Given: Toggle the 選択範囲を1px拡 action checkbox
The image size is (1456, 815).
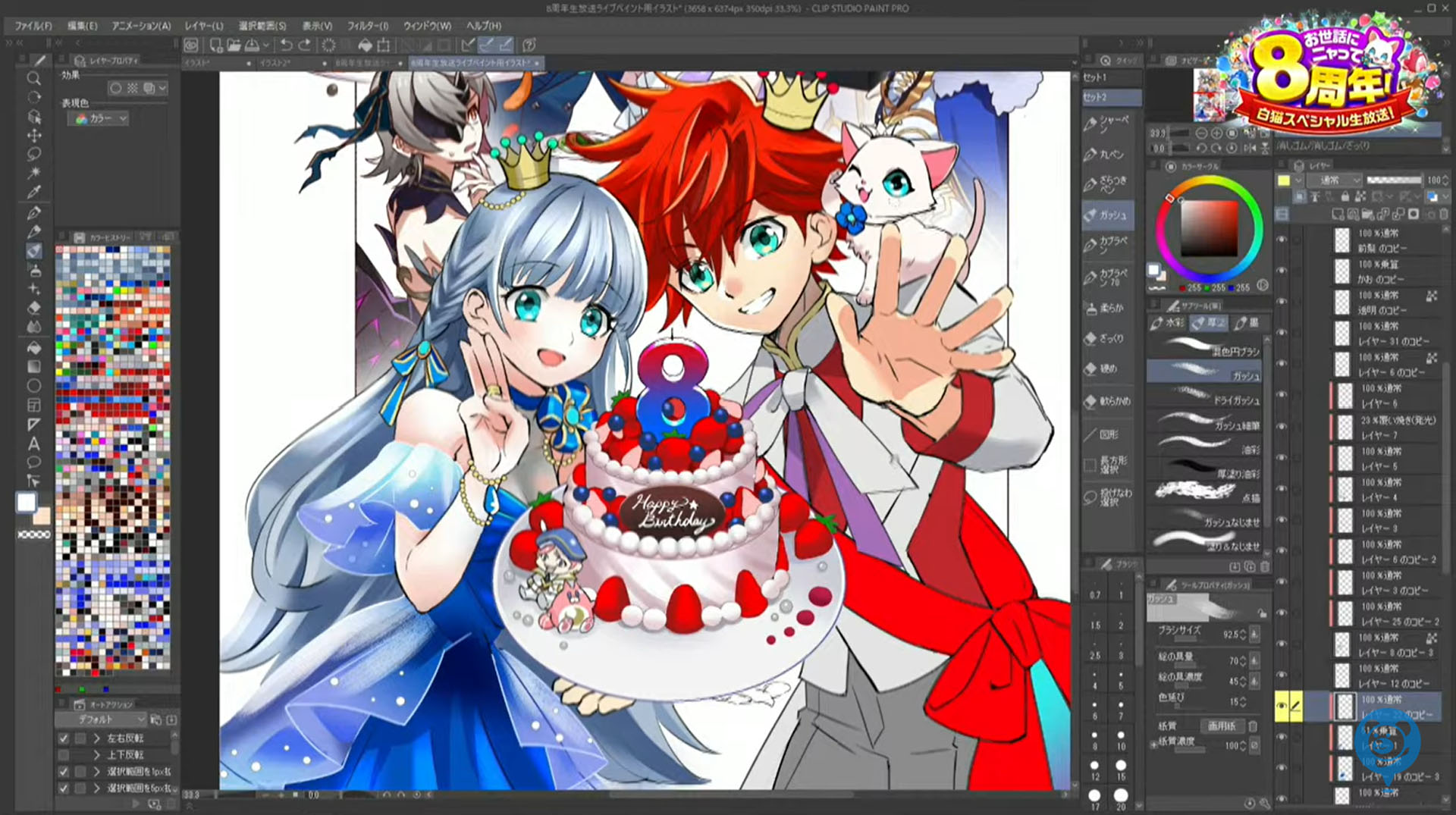Looking at the screenshot, I should [x=64, y=772].
